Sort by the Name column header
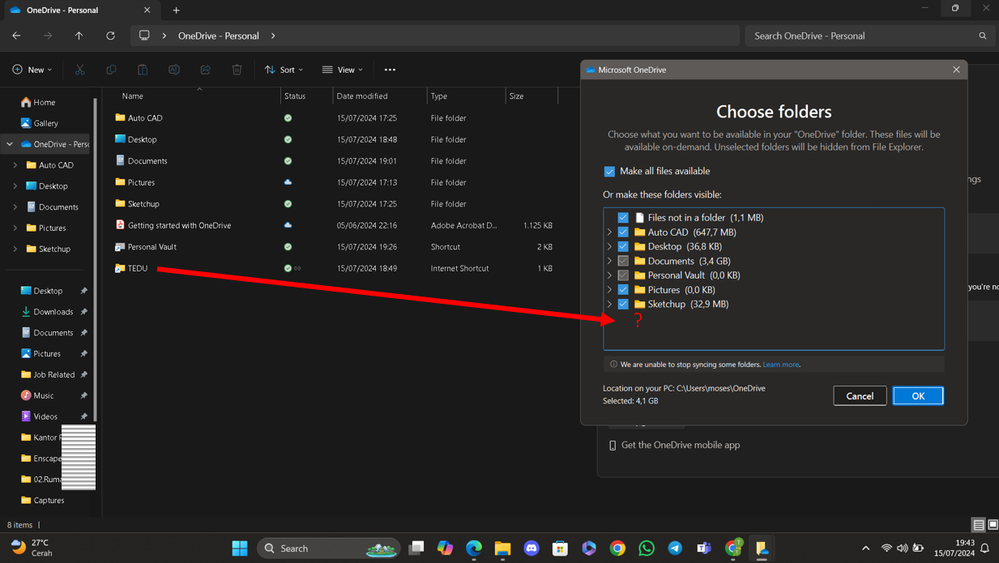999x563 pixels. pyautogui.click(x=199, y=96)
